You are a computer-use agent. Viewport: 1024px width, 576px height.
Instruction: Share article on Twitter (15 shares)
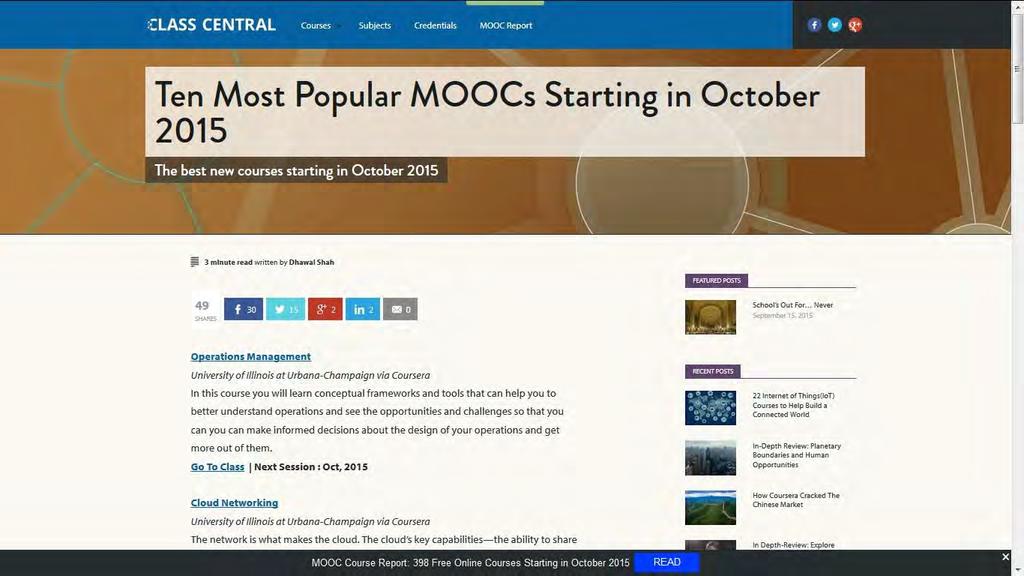pyautogui.click(x=285, y=309)
